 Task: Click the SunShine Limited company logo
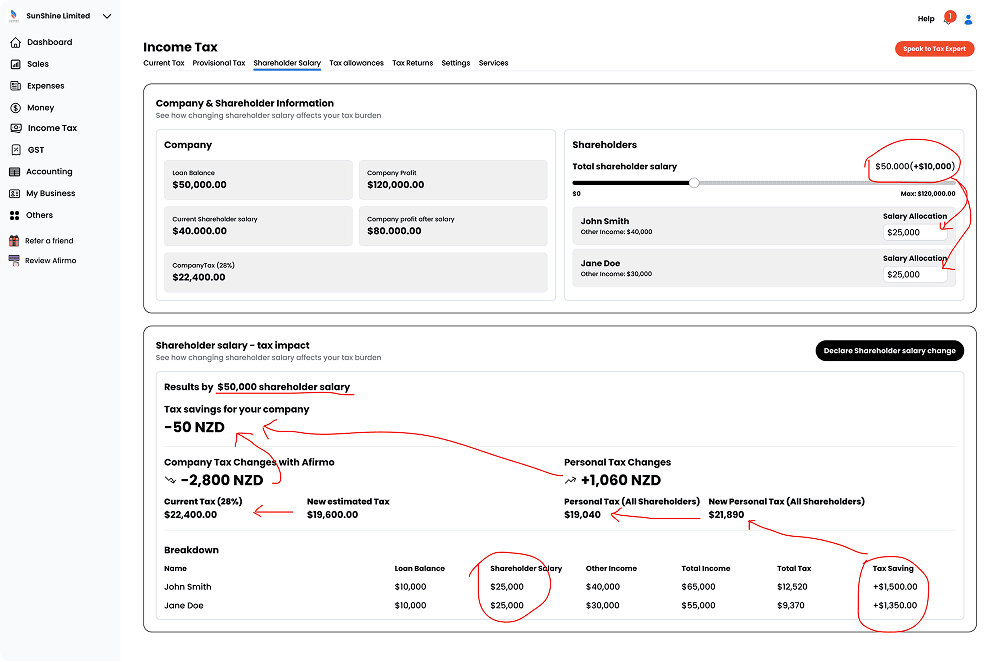tap(14, 16)
